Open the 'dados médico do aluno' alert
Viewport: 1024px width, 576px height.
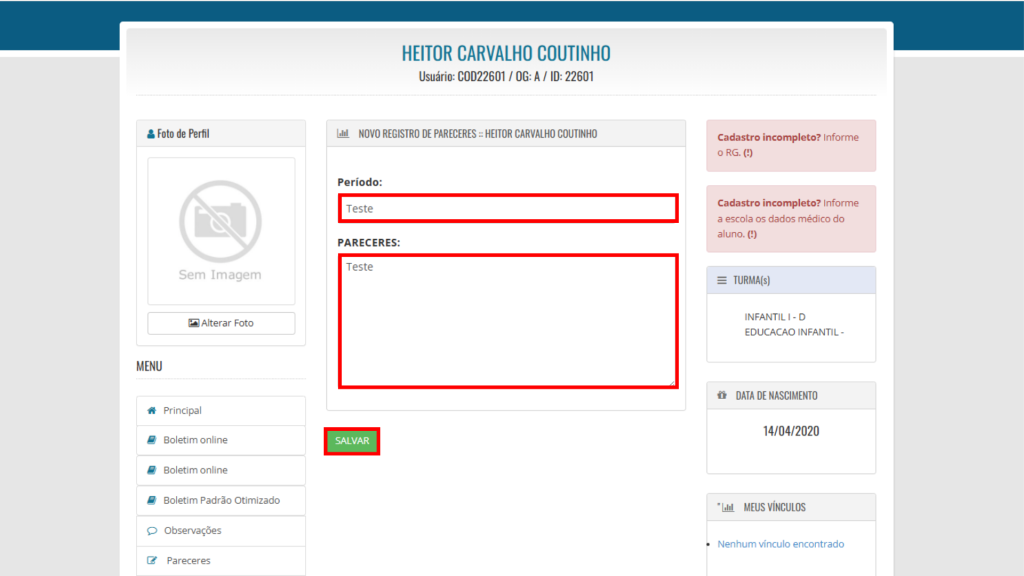pyautogui.click(x=790, y=218)
